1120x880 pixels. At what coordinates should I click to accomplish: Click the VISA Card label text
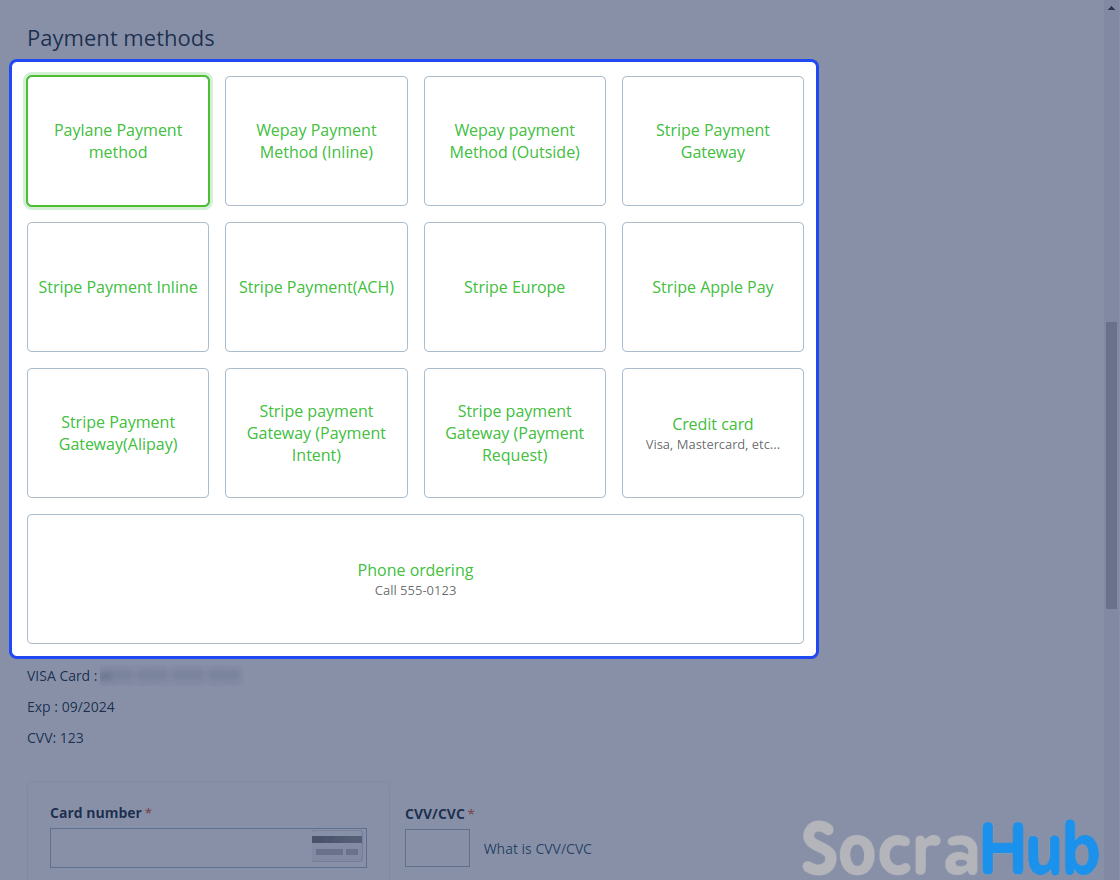[62, 676]
